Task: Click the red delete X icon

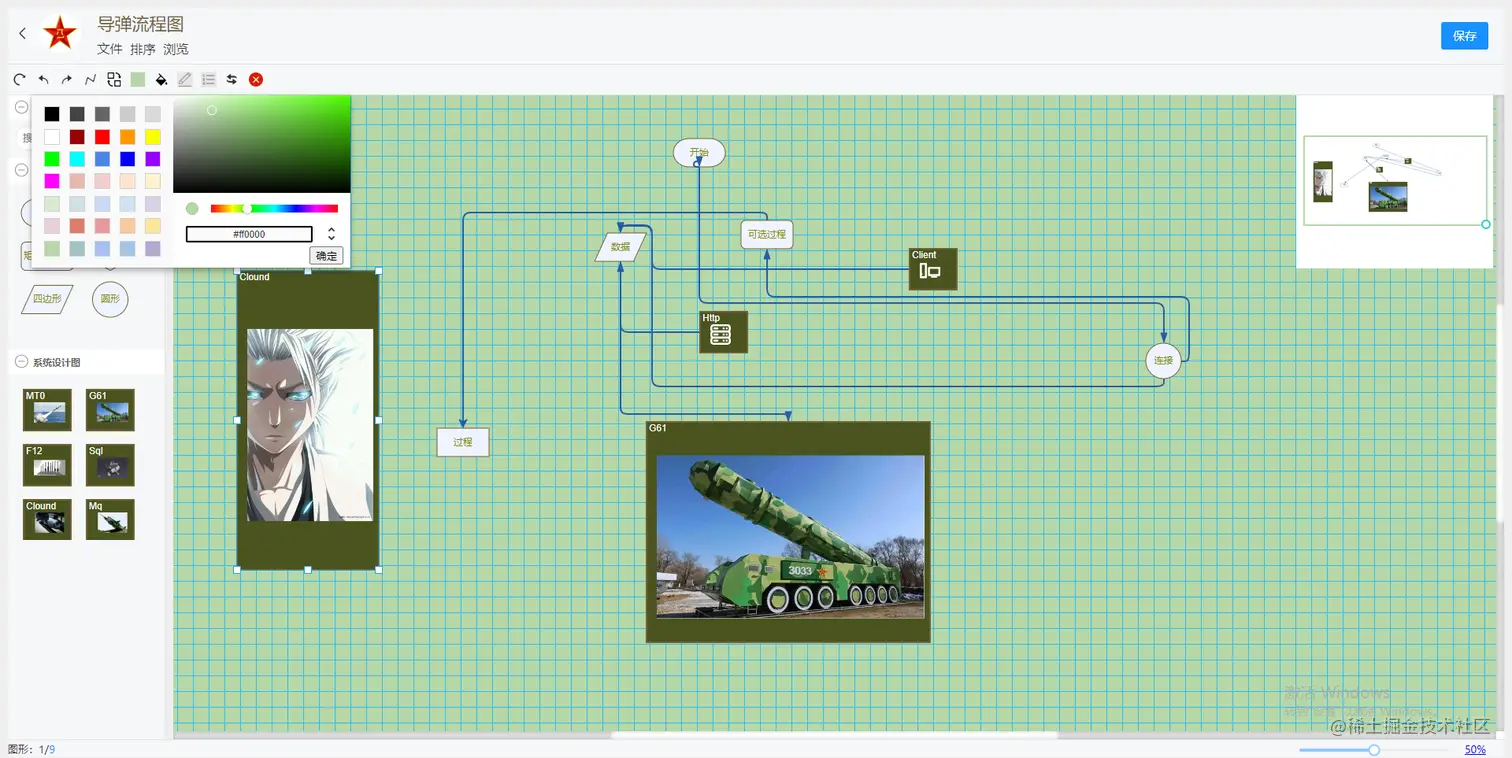Action: pos(256,79)
